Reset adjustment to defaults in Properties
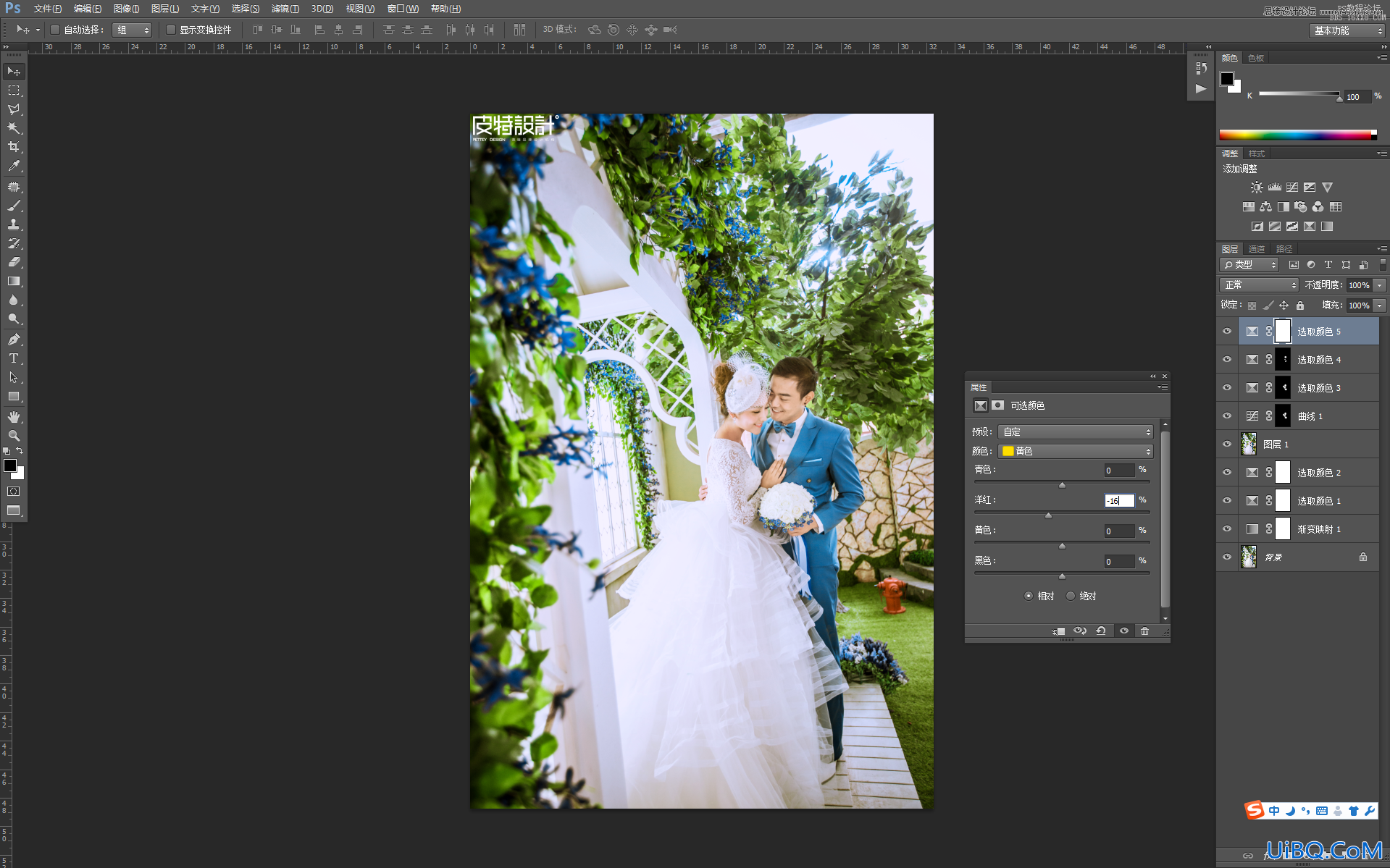 (x=1101, y=631)
